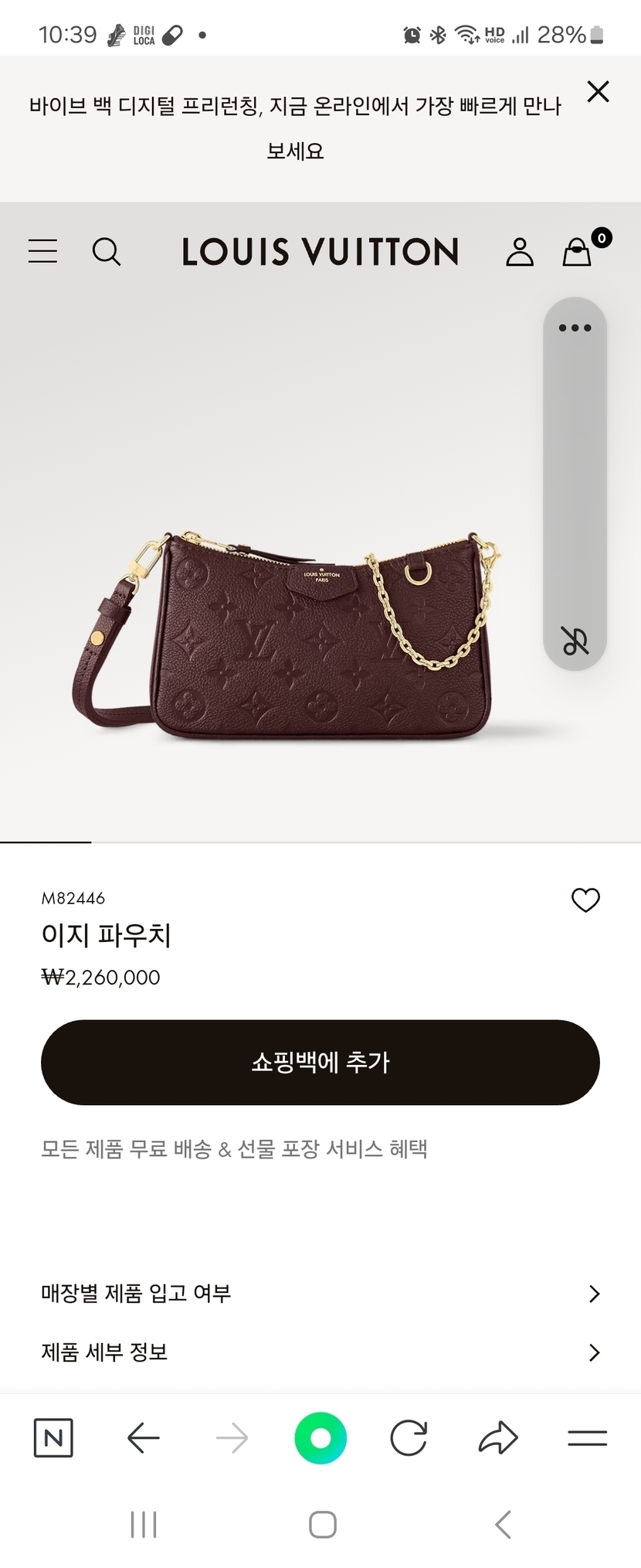
Task: Open the hamburger menu icon
Action: 42,251
